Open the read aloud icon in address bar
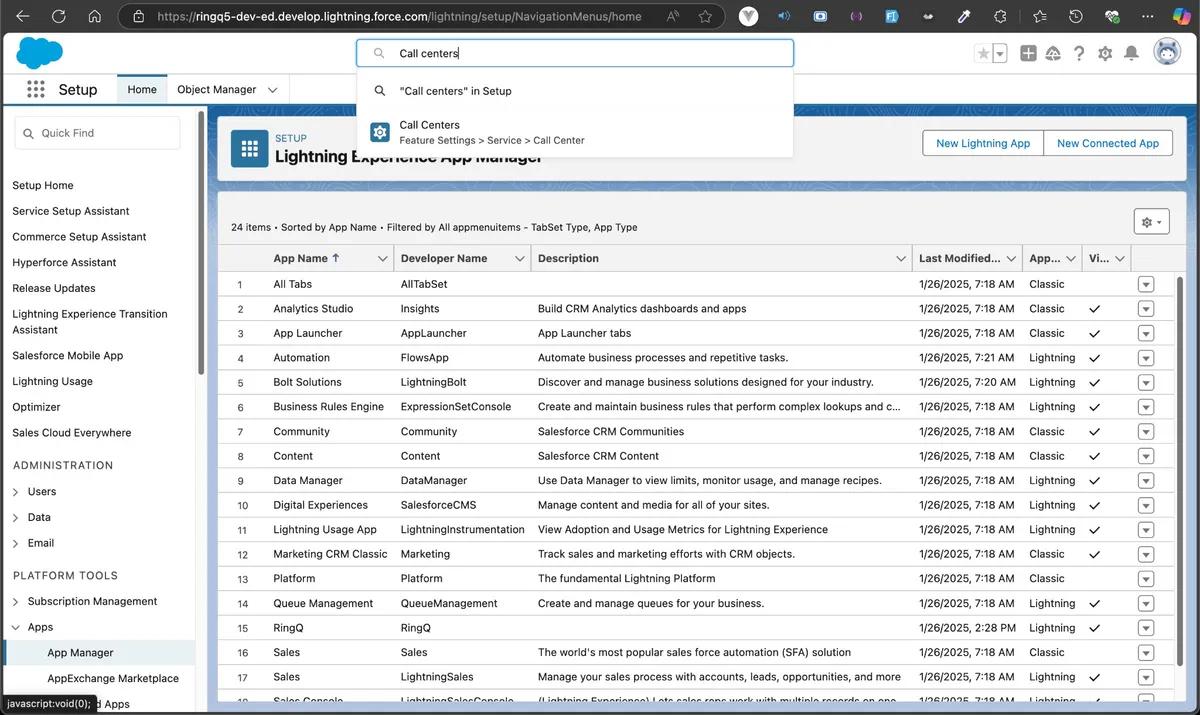The height and width of the screenshot is (715, 1200). (672, 16)
